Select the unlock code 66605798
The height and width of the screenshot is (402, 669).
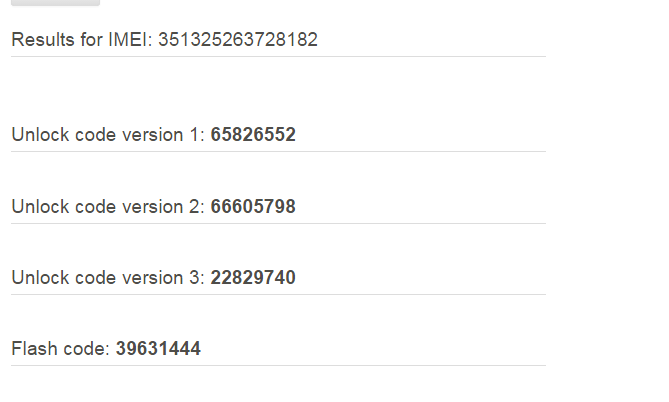(x=253, y=207)
